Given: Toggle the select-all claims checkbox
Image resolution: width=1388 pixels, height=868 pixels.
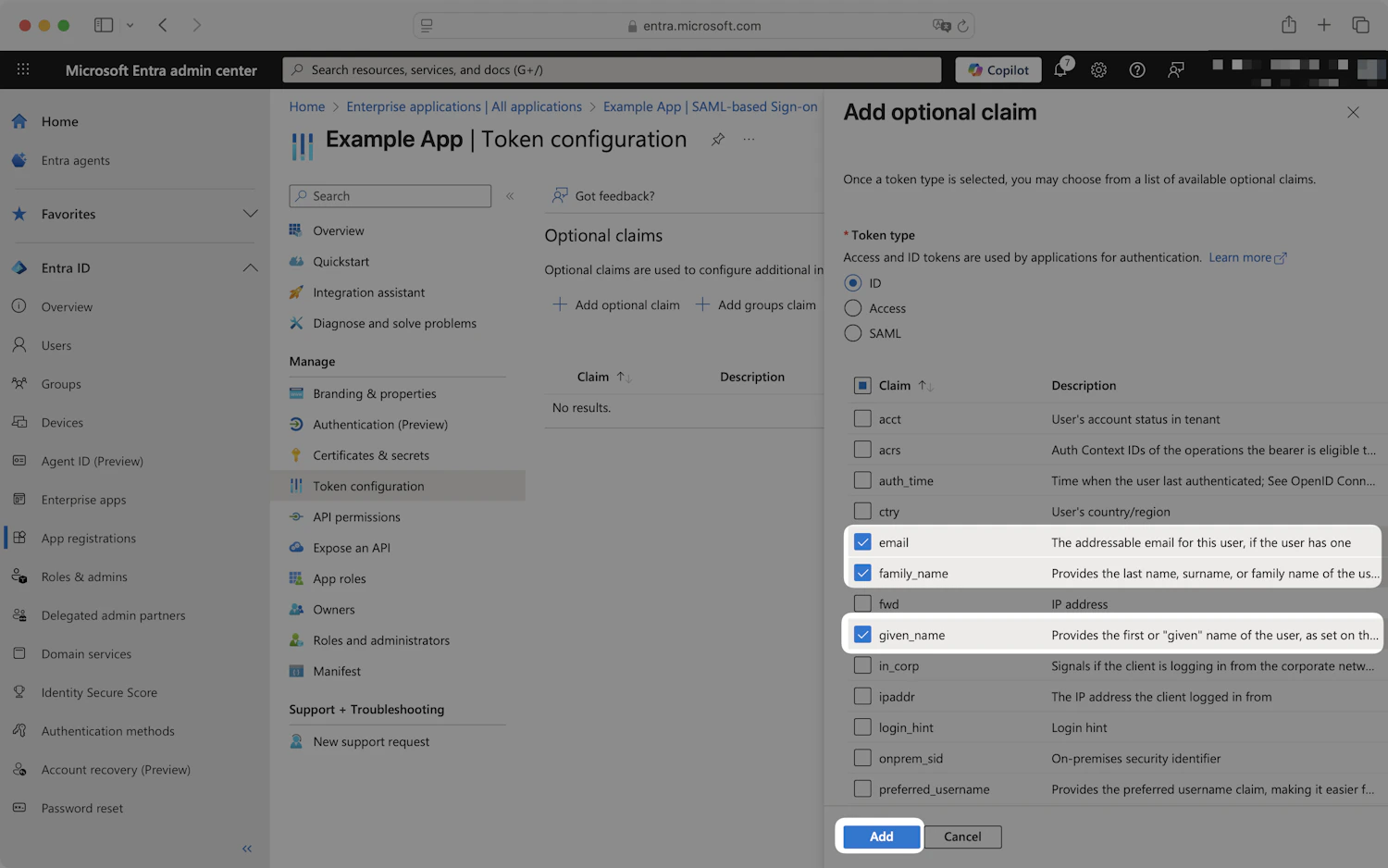Looking at the screenshot, I should 862,385.
